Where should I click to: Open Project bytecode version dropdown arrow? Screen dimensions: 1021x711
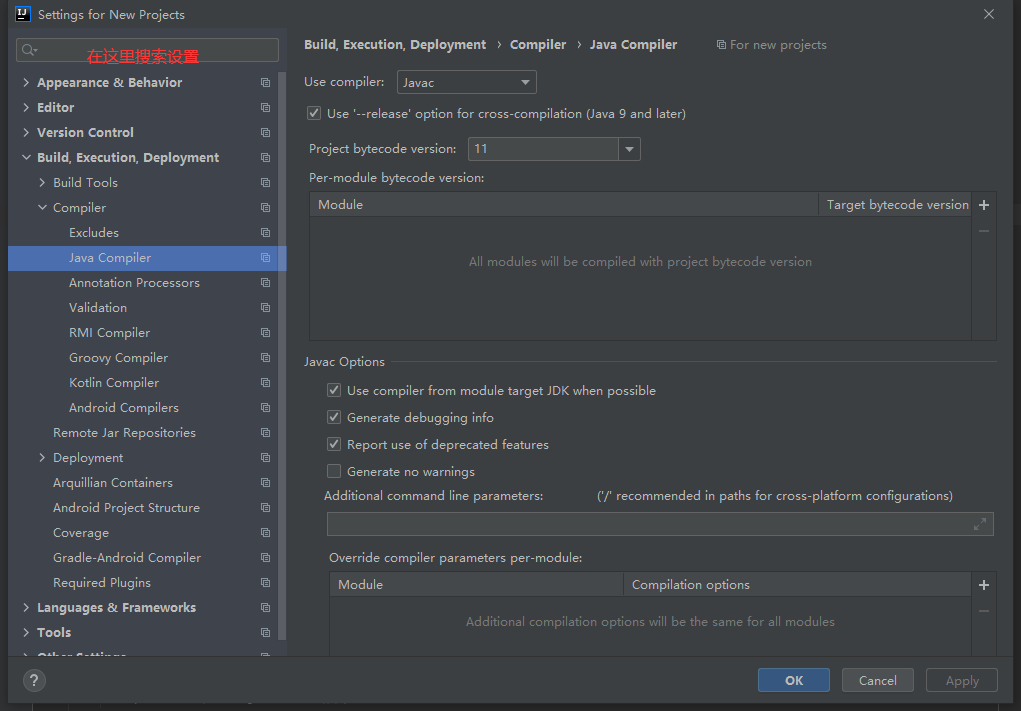(x=629, y=149)
